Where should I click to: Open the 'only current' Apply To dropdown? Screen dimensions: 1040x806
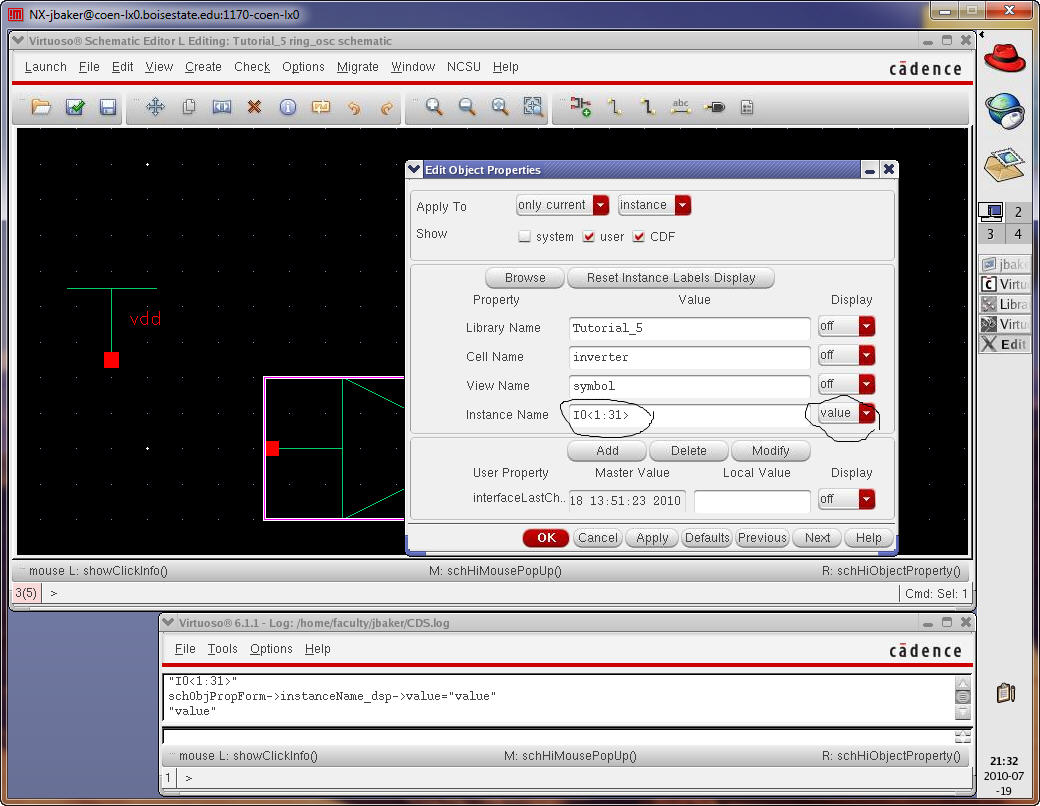[562, 205]
